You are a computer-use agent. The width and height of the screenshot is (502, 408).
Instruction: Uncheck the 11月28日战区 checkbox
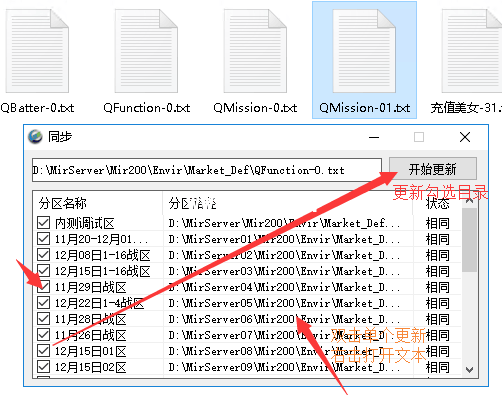(44, 319)
